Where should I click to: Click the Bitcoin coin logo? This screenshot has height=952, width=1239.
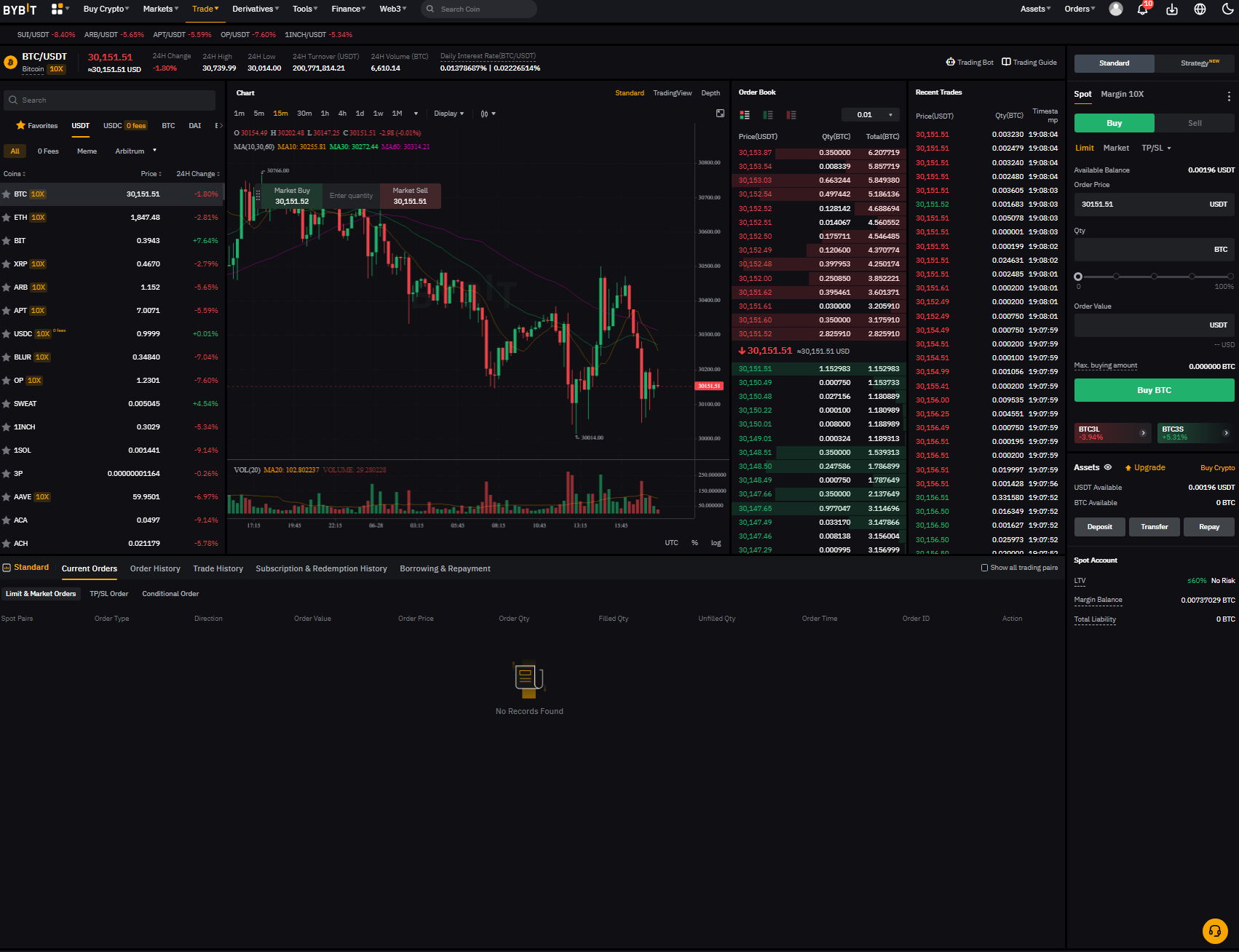pos(10,63)
